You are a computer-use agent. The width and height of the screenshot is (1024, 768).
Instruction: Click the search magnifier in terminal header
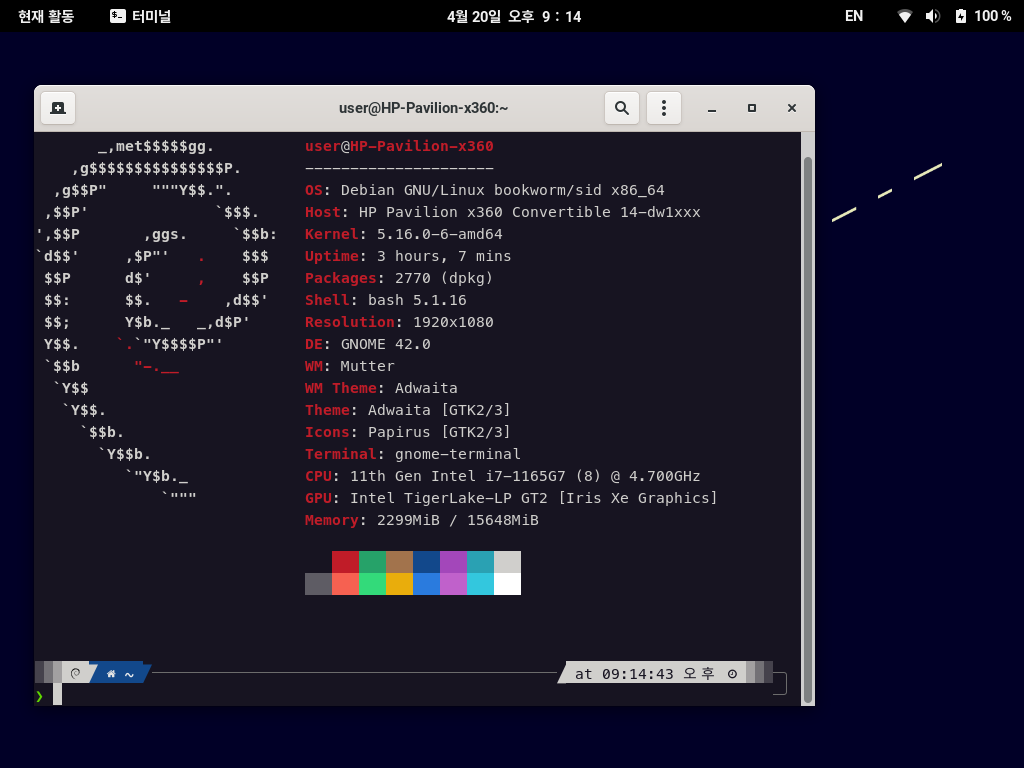click(x=621, y=108)
